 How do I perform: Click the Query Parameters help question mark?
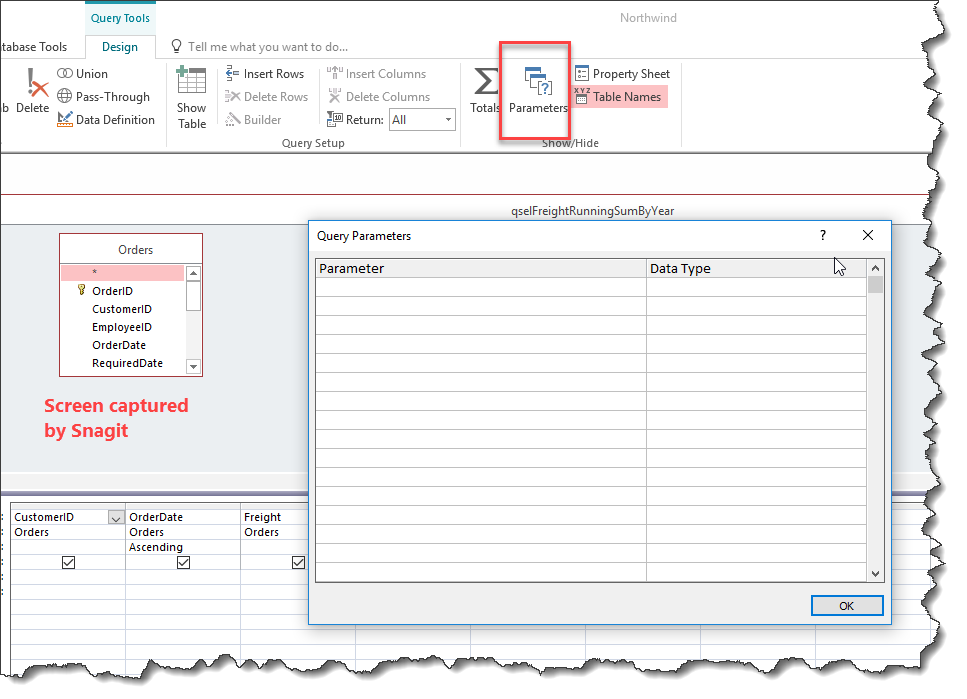point(823,235)
